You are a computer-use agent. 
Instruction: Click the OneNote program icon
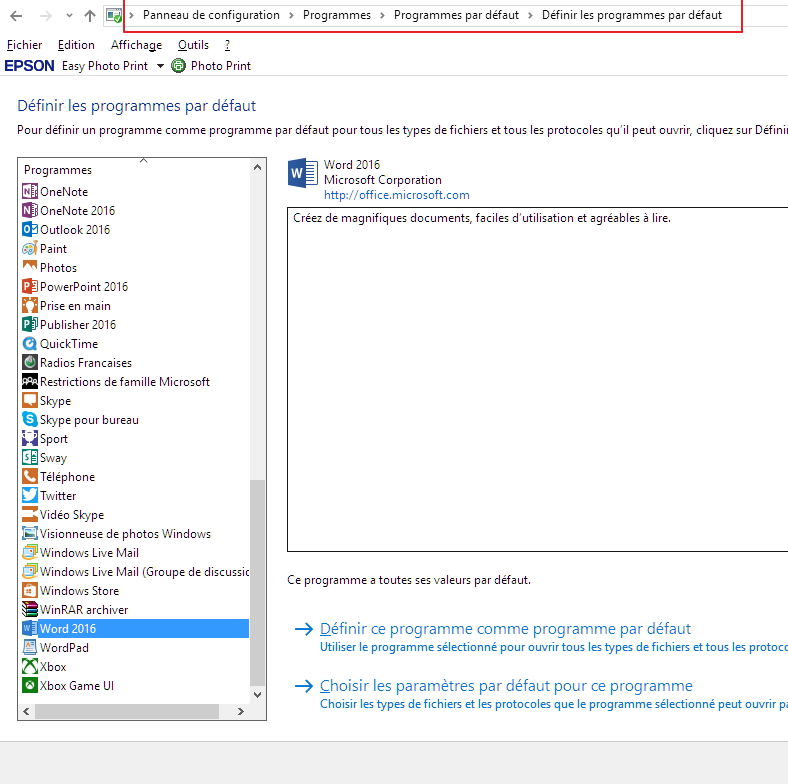point(30,191)
